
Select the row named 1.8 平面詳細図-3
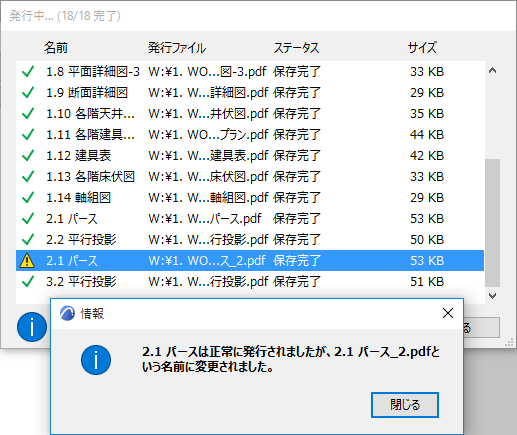pos(250,71)
